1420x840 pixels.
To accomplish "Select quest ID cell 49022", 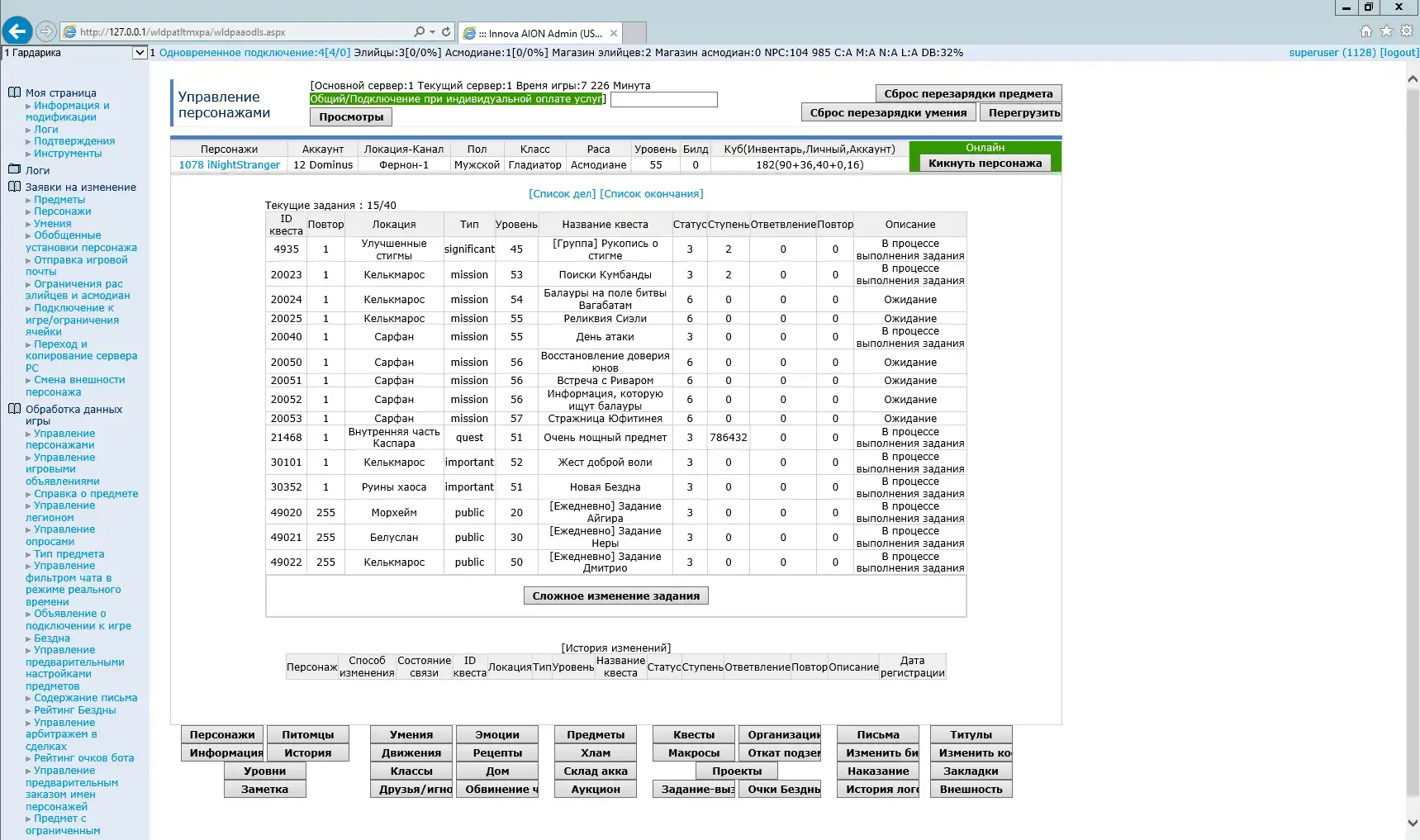I will tap(286, 562).
